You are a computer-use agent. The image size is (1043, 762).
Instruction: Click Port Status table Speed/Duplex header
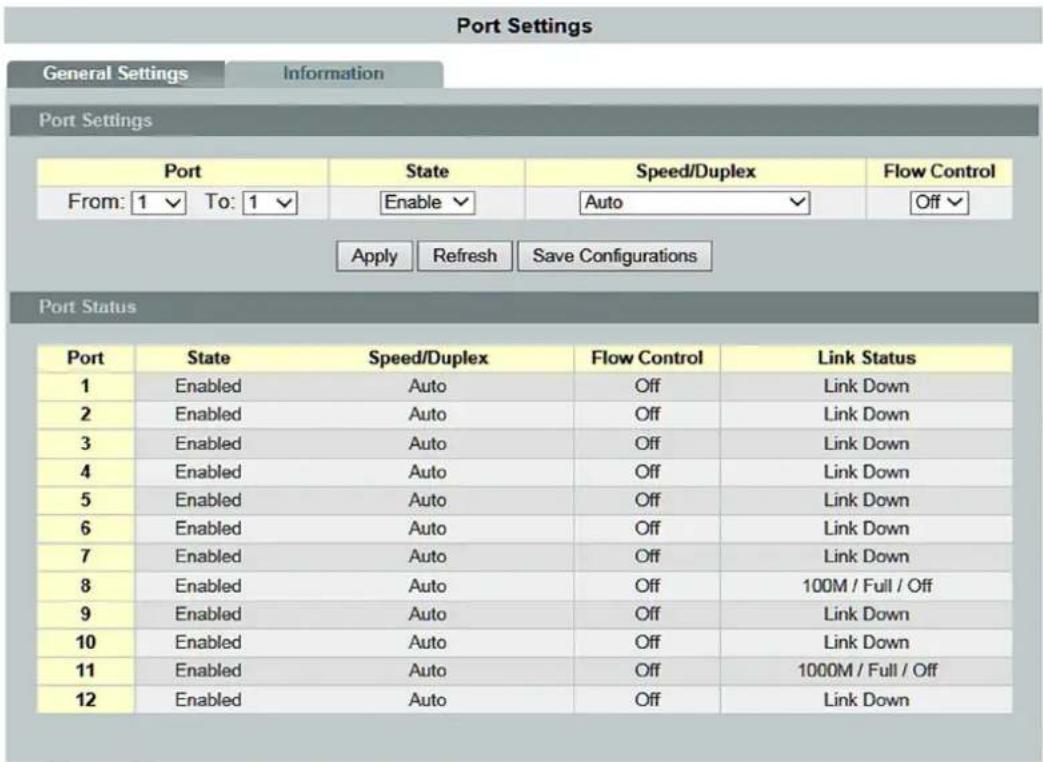tap(428, 358)
